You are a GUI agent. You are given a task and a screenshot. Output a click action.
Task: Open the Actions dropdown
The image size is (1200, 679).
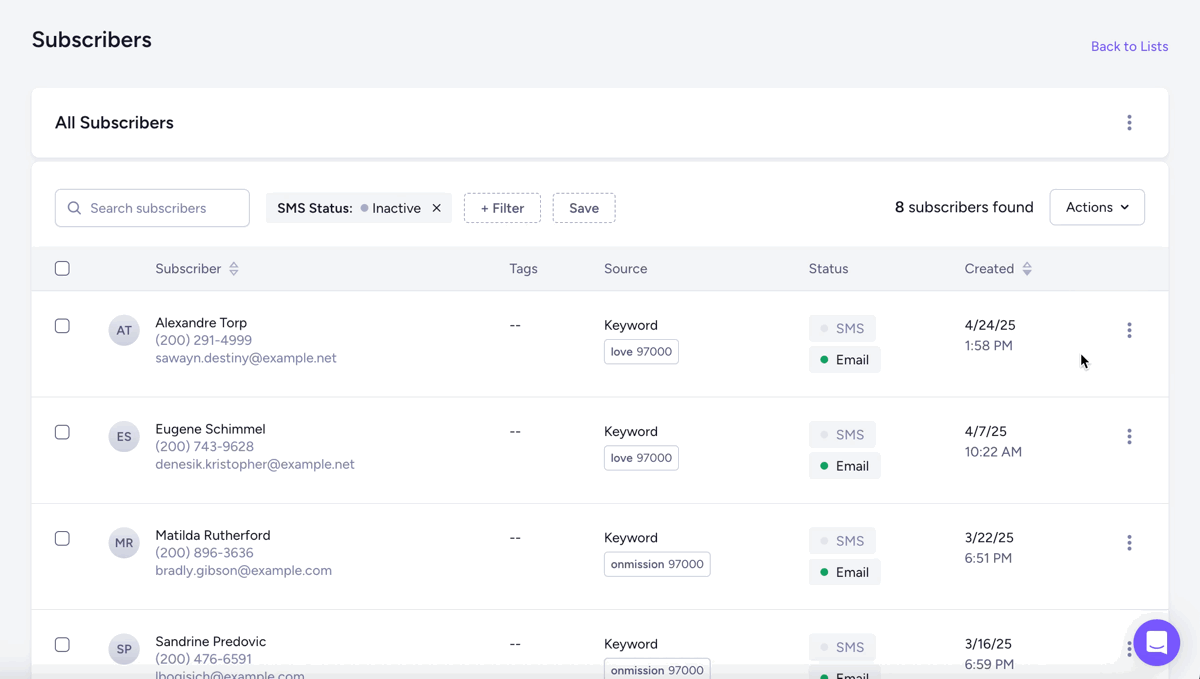pyautogui.click(x=1097, y=207)
